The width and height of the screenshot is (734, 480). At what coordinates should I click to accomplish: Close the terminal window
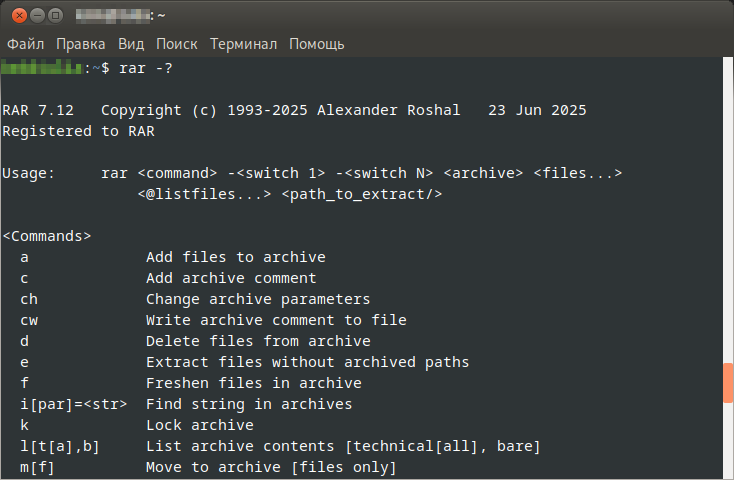[15, 15]
